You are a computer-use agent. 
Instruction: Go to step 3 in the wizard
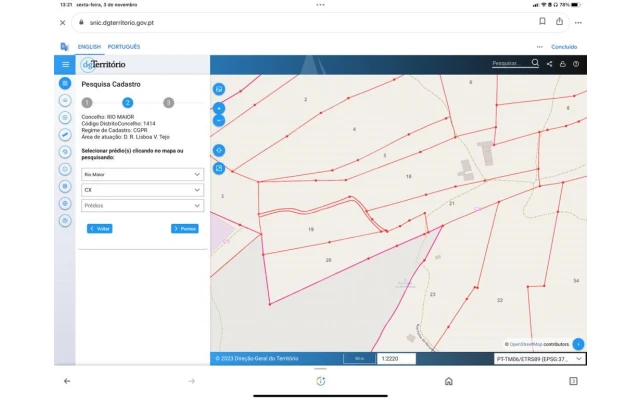(x=168, y=102)
